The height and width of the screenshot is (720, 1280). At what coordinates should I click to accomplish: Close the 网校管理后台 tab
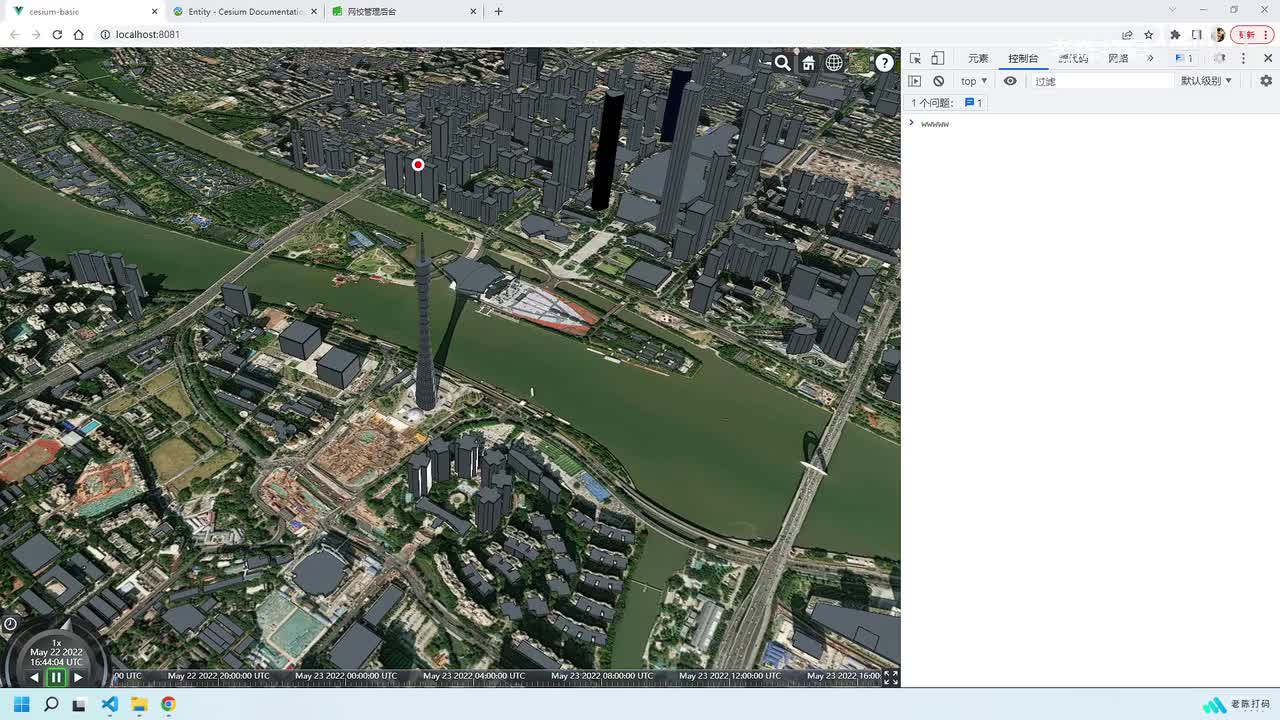click(475, 11)
